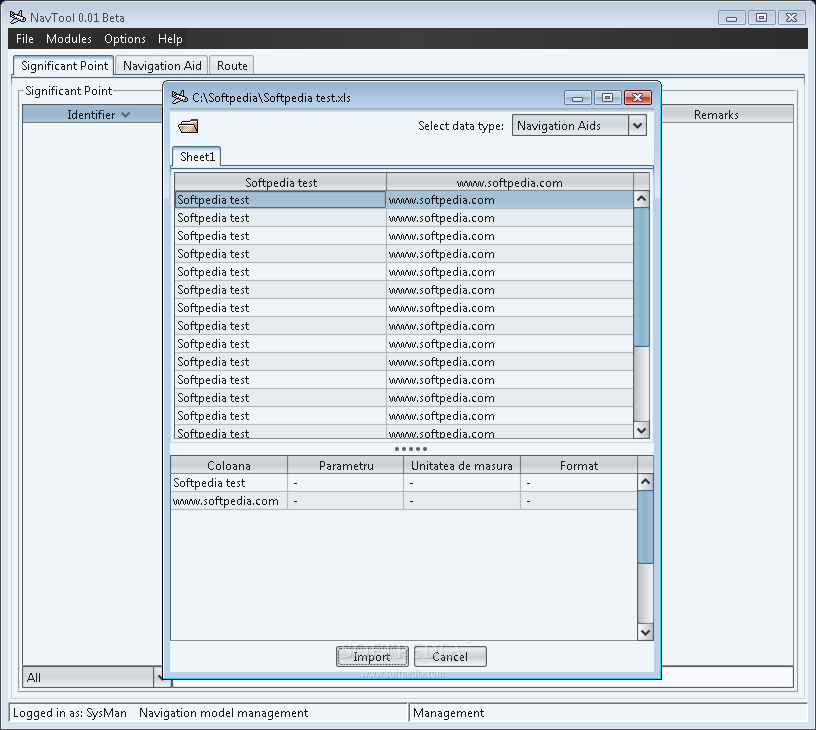The height and width of the screenshot is (730, 816).
Task: Click Format cell for 'www.softpedia.com' row
Action: [579, 501]
